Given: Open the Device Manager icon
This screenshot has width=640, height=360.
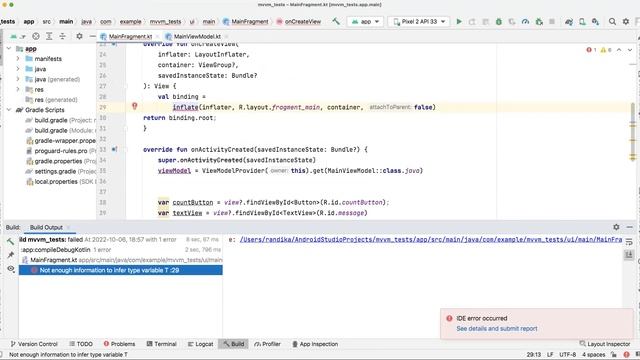Looking at the screenshot, I should (x=582, y=22).
